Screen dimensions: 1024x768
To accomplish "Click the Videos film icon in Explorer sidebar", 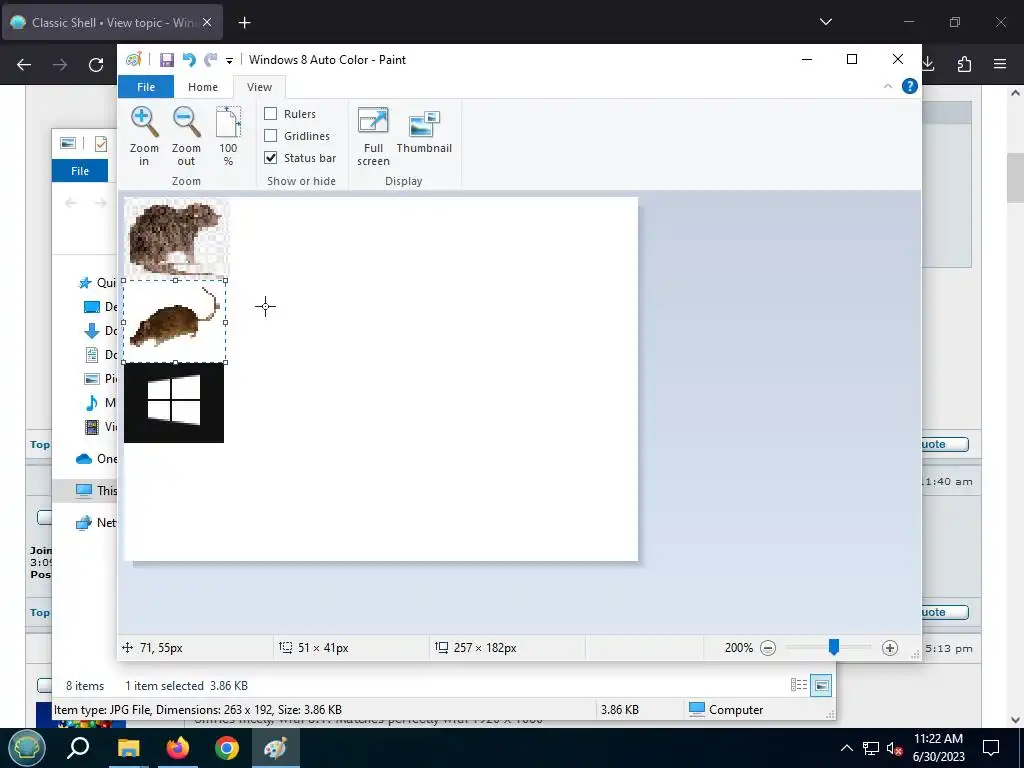I will [92, 427].
